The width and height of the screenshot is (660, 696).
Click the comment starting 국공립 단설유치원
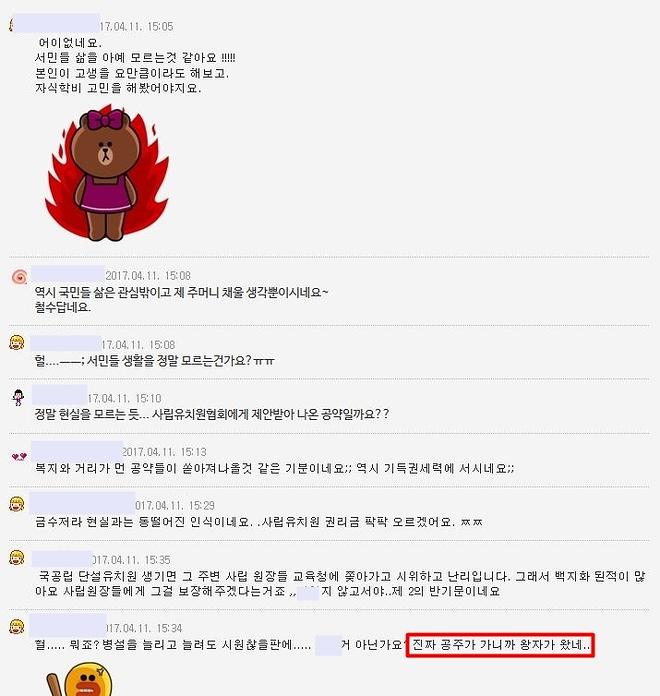(x=340, y=584)
